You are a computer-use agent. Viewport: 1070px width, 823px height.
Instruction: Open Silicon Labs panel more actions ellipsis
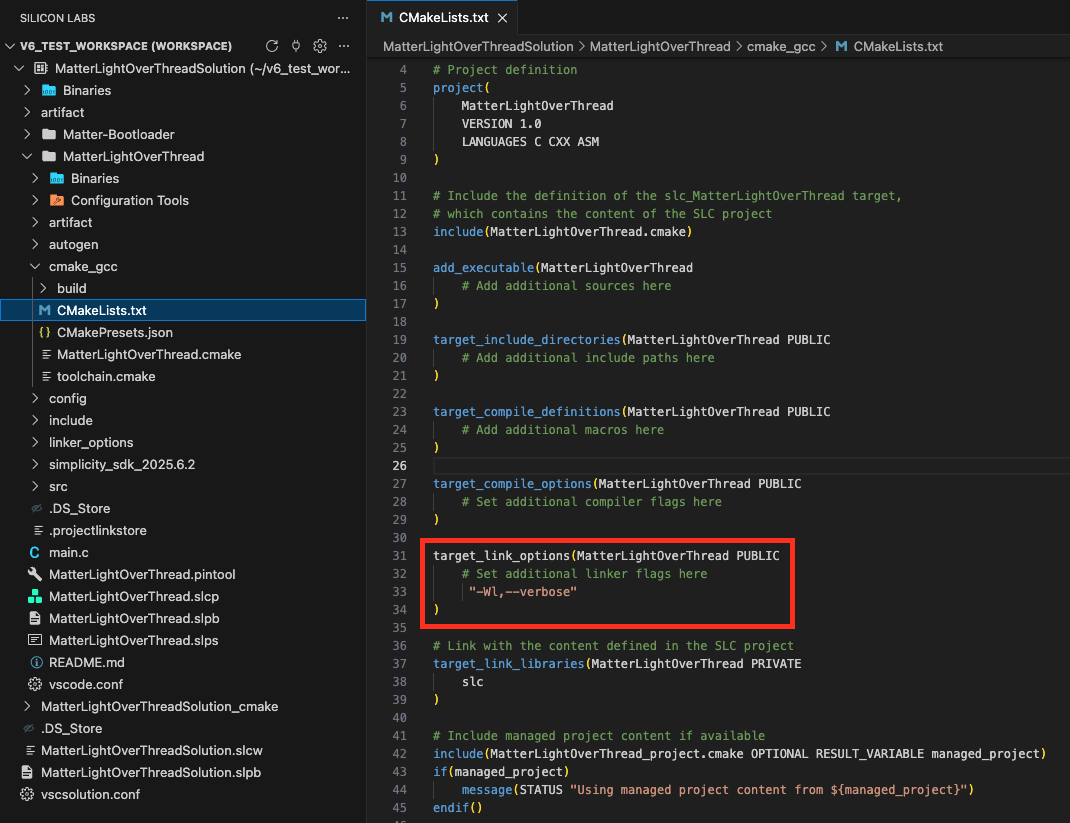tap(343, 18)
